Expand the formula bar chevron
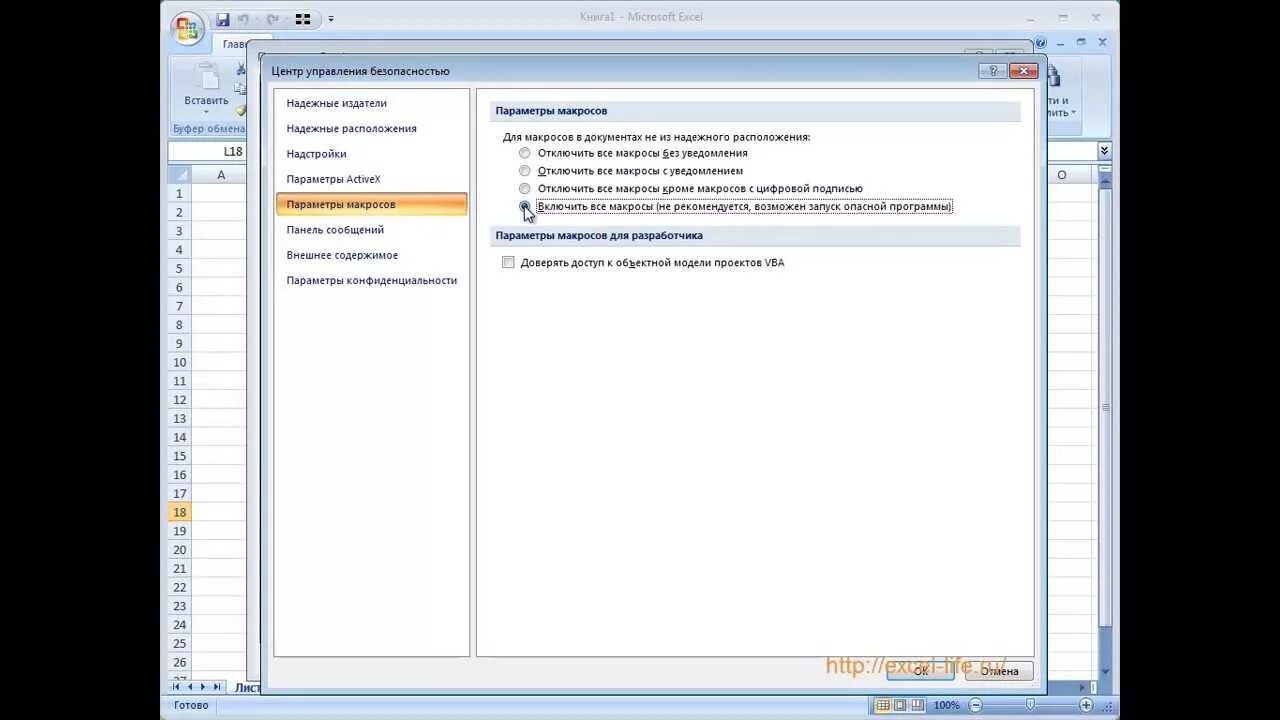 click(x=1104, y=151)
